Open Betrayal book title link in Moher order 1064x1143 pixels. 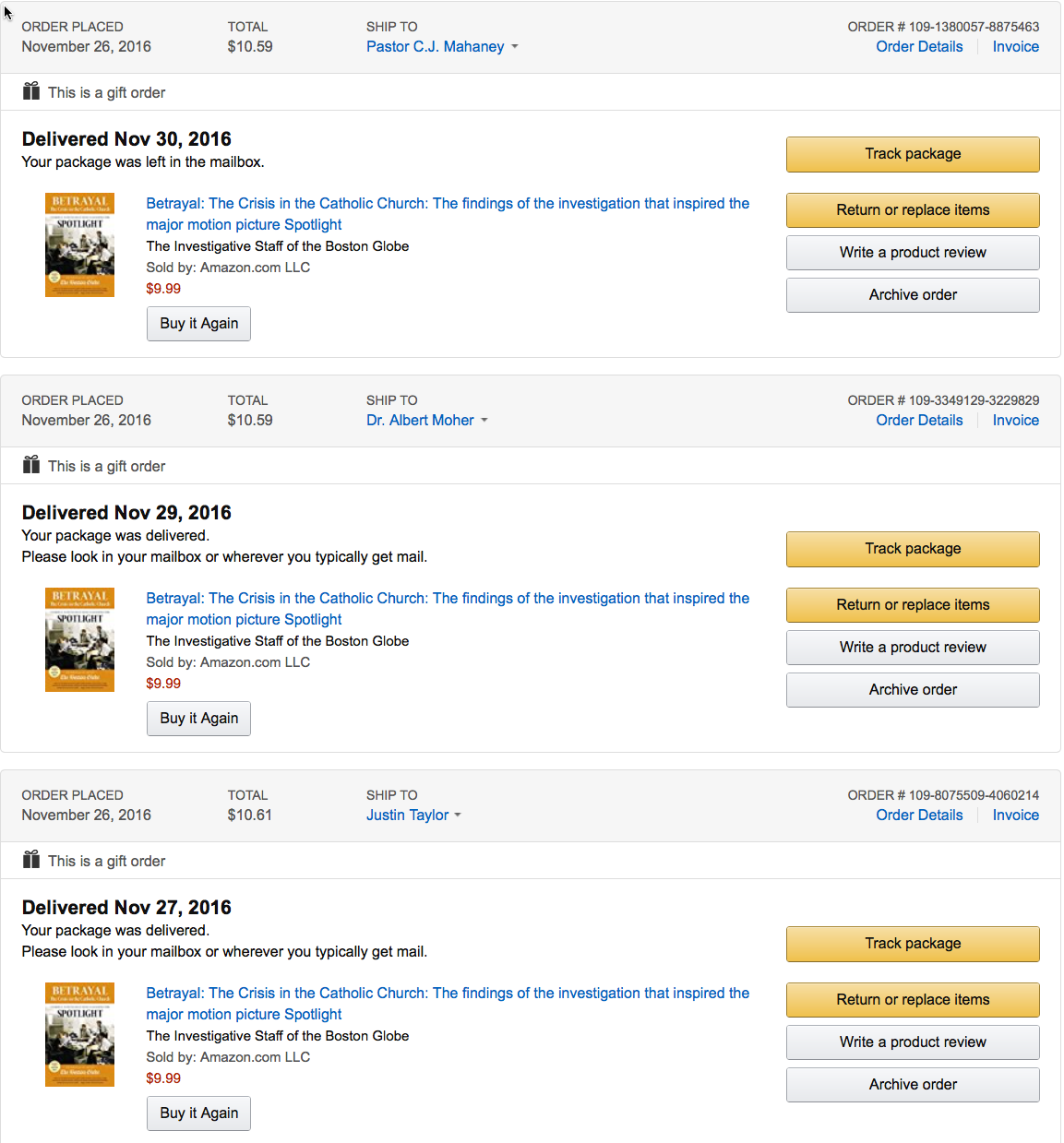click(448, 599)
